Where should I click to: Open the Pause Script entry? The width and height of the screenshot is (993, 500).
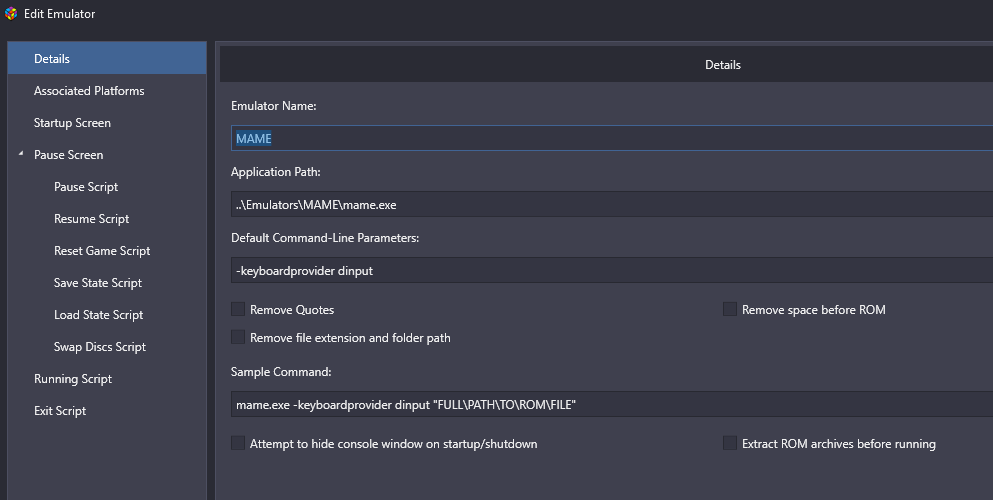coord(85,187)
